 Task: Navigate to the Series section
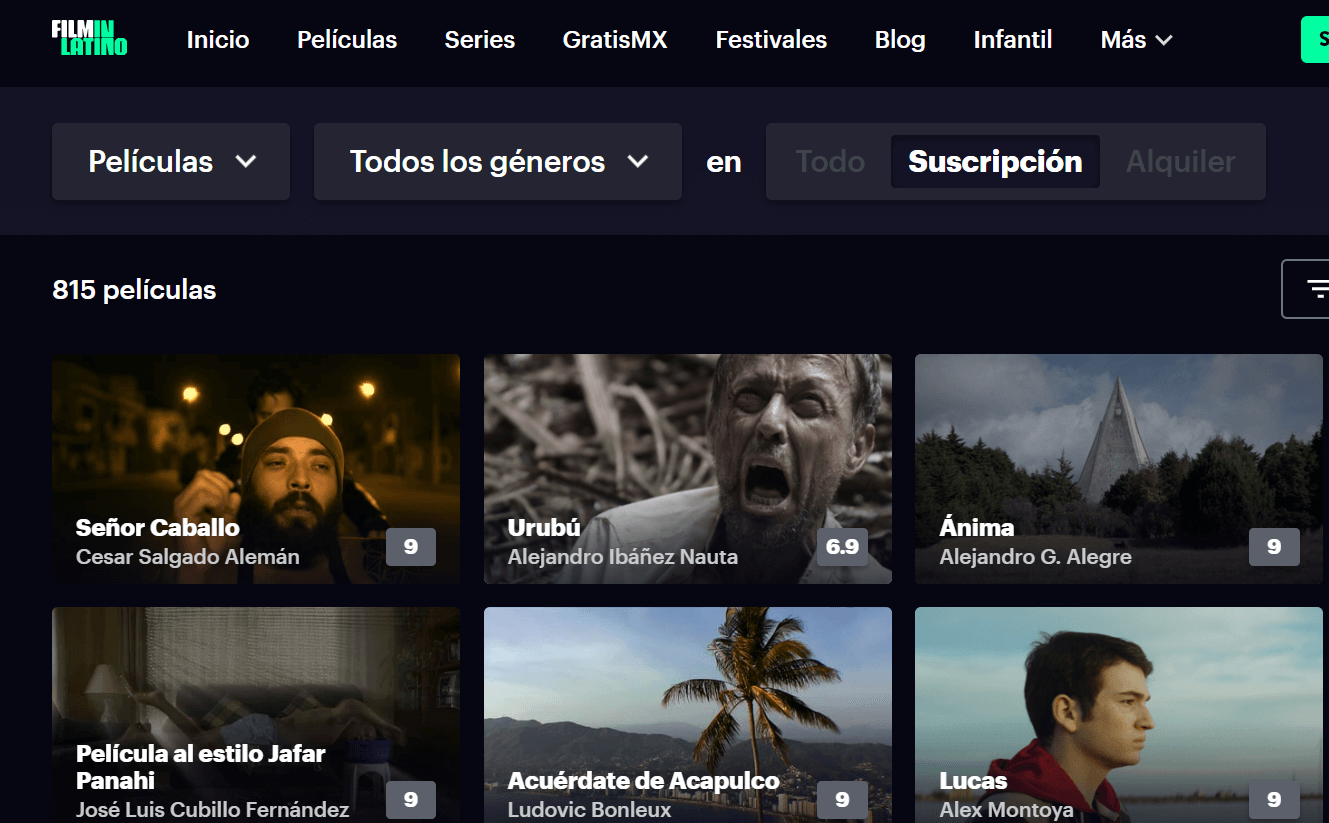(x=479, y=40)
